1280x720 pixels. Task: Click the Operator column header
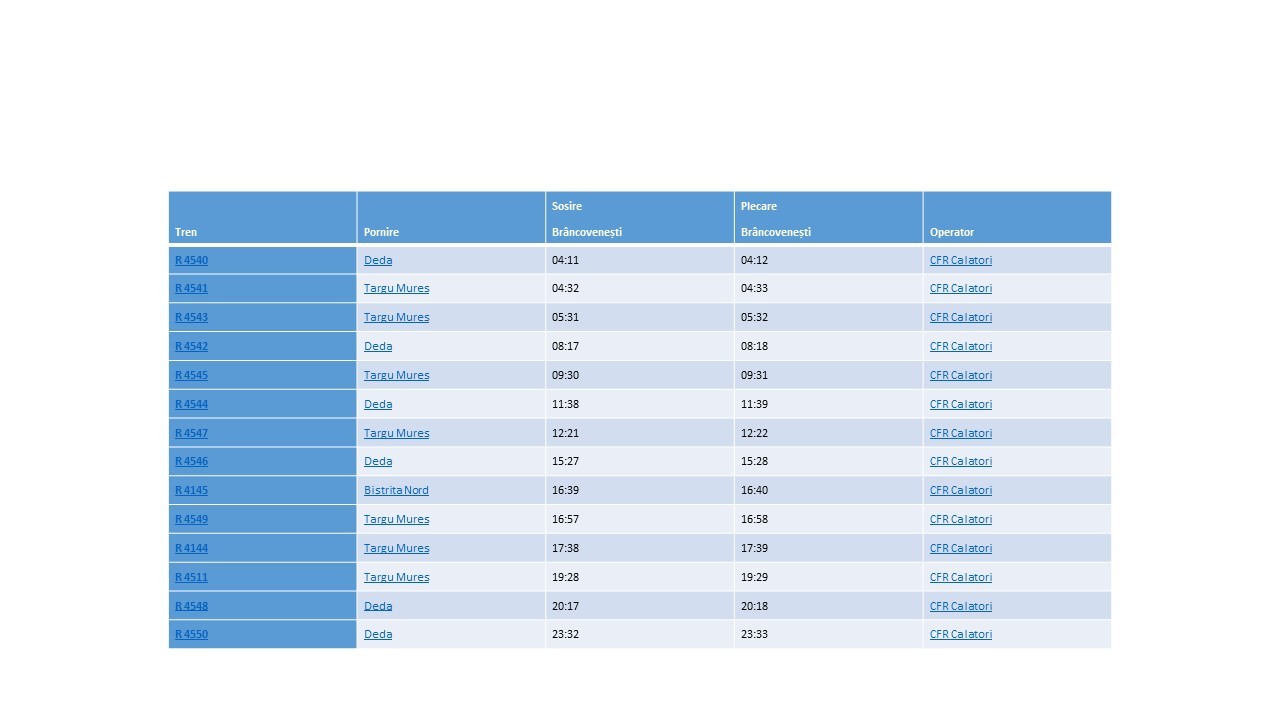tap(951, 232)
